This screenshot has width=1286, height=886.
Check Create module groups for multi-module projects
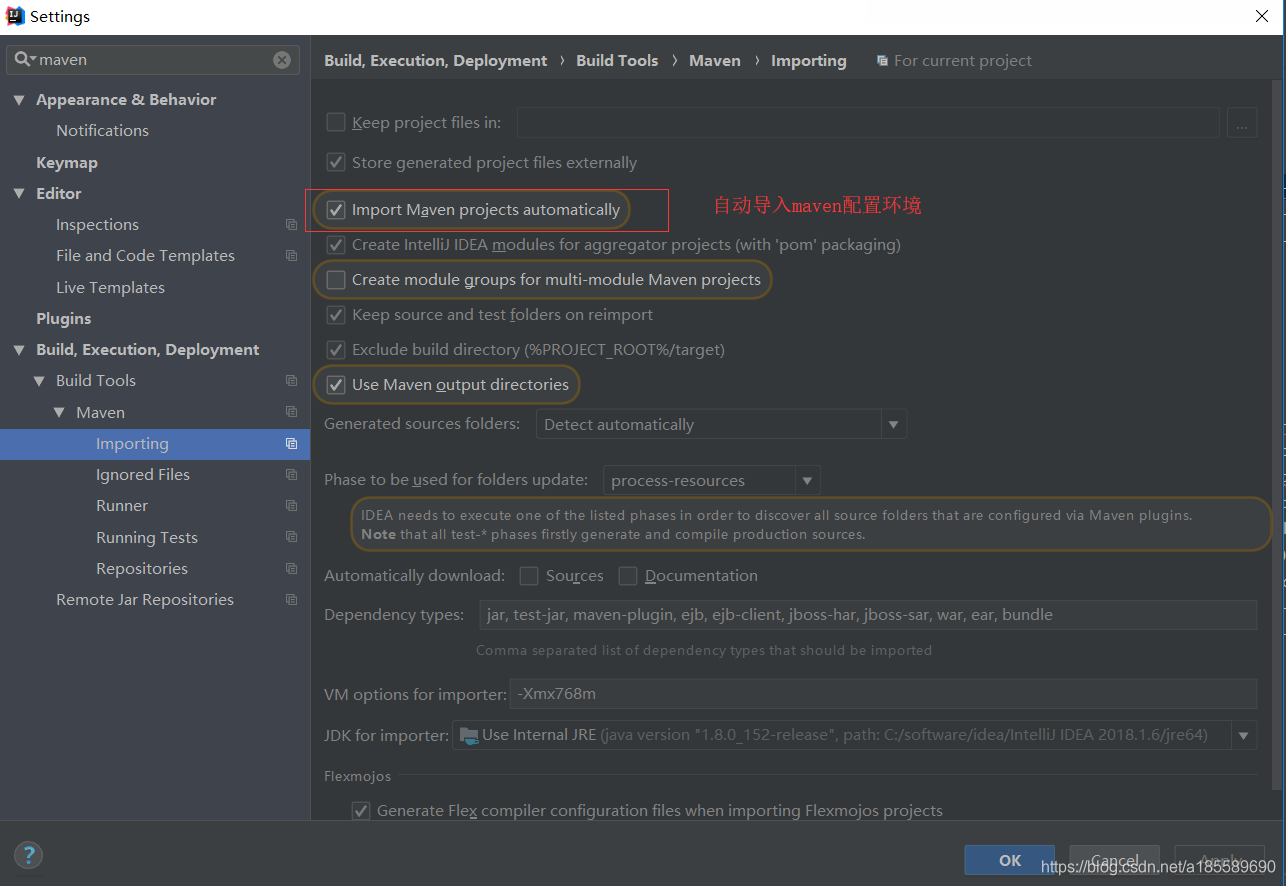click(336, 280)
